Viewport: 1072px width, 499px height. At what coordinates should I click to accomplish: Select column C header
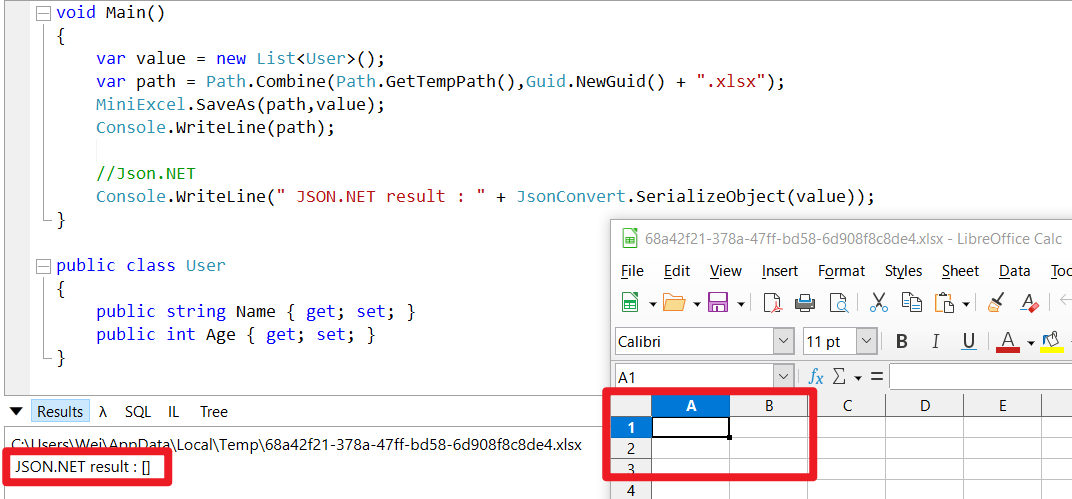pyautogui.click(x=847, y=405)
